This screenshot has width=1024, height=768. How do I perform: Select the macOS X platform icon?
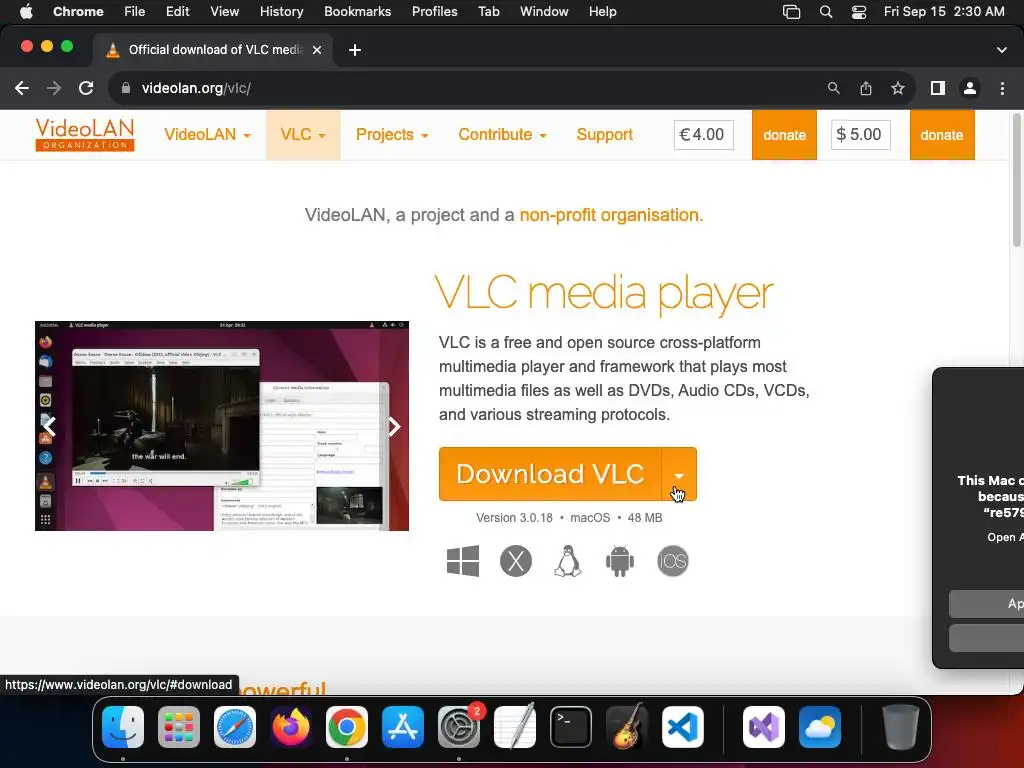(x=516, y=561)
